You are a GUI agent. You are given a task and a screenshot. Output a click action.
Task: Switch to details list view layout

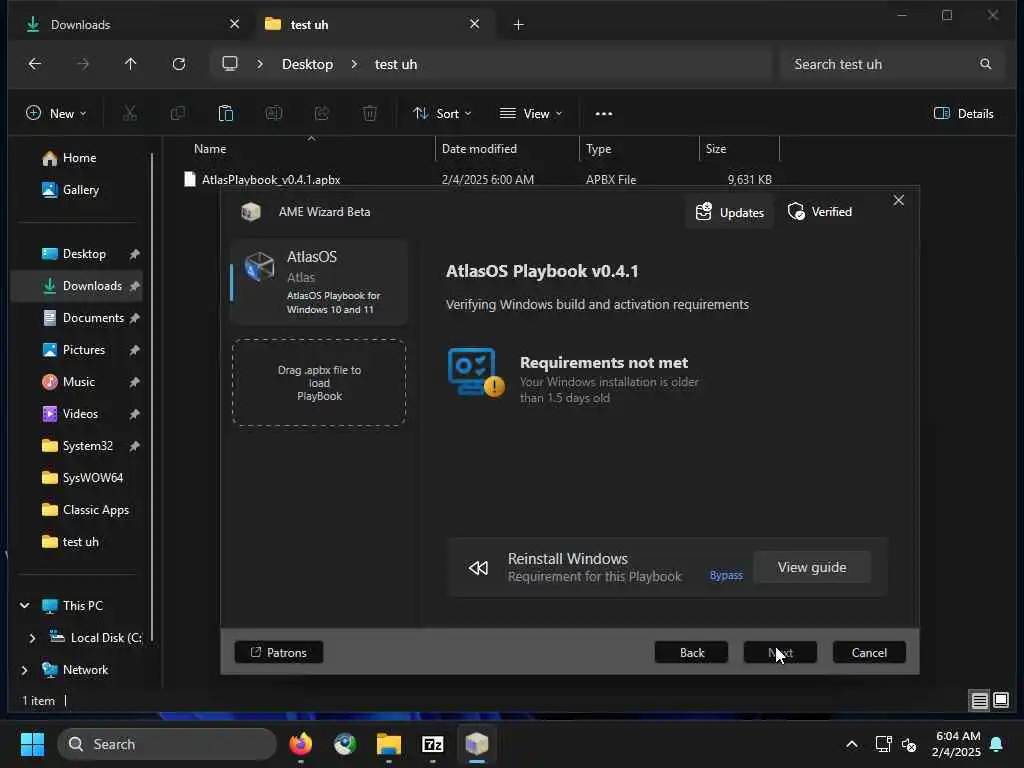pos(980,701)
